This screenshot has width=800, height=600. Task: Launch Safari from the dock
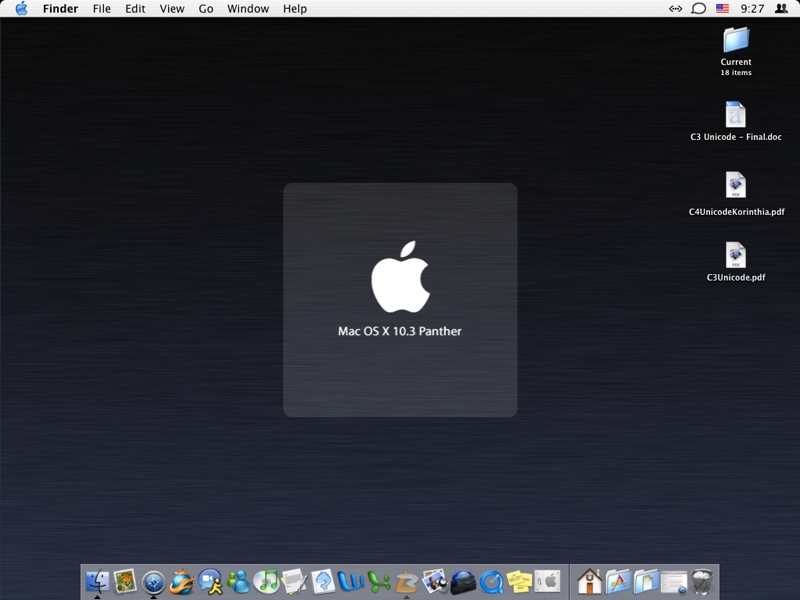[153, 581]
